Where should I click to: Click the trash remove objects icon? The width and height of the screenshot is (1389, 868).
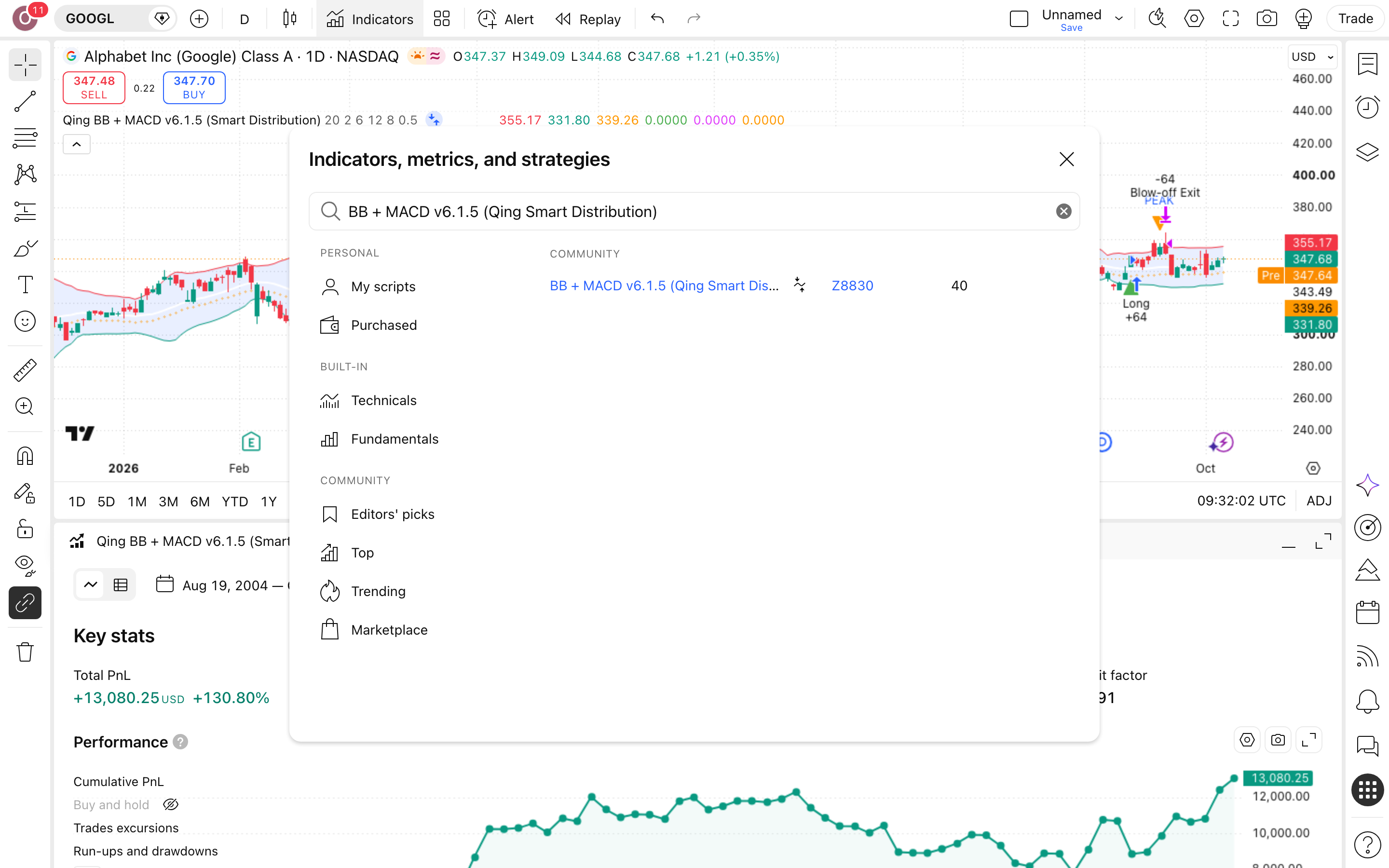tap(25, 652)
